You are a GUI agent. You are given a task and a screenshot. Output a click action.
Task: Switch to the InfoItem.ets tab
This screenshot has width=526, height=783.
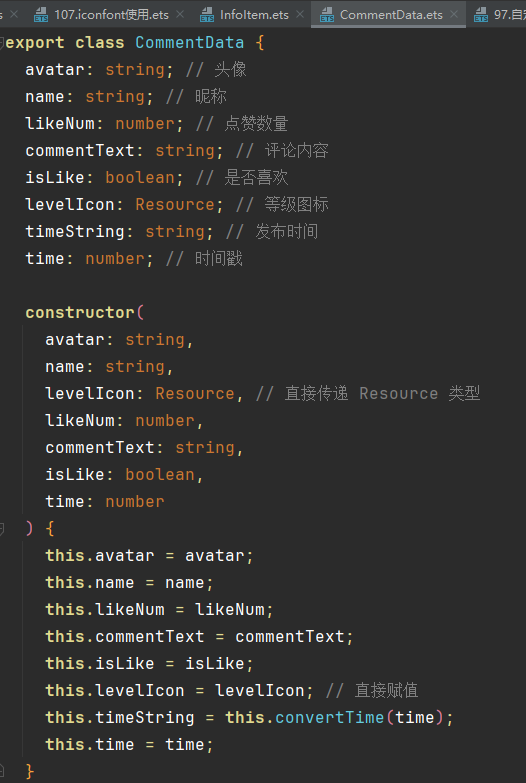[254, 15]
